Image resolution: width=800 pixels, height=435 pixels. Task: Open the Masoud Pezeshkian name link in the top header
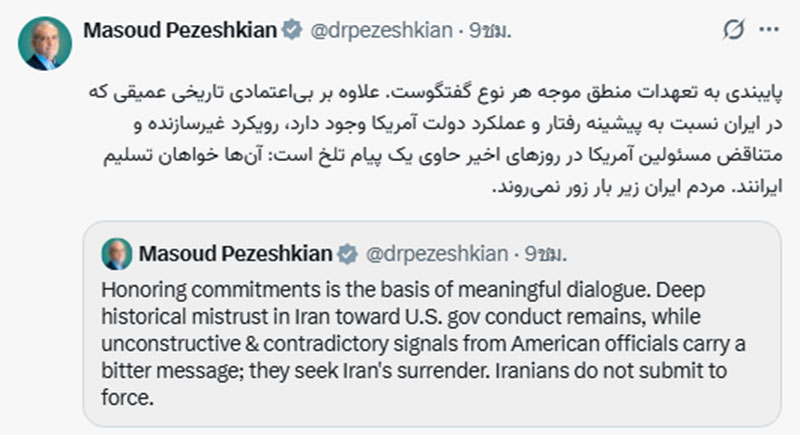click(180, 31)
